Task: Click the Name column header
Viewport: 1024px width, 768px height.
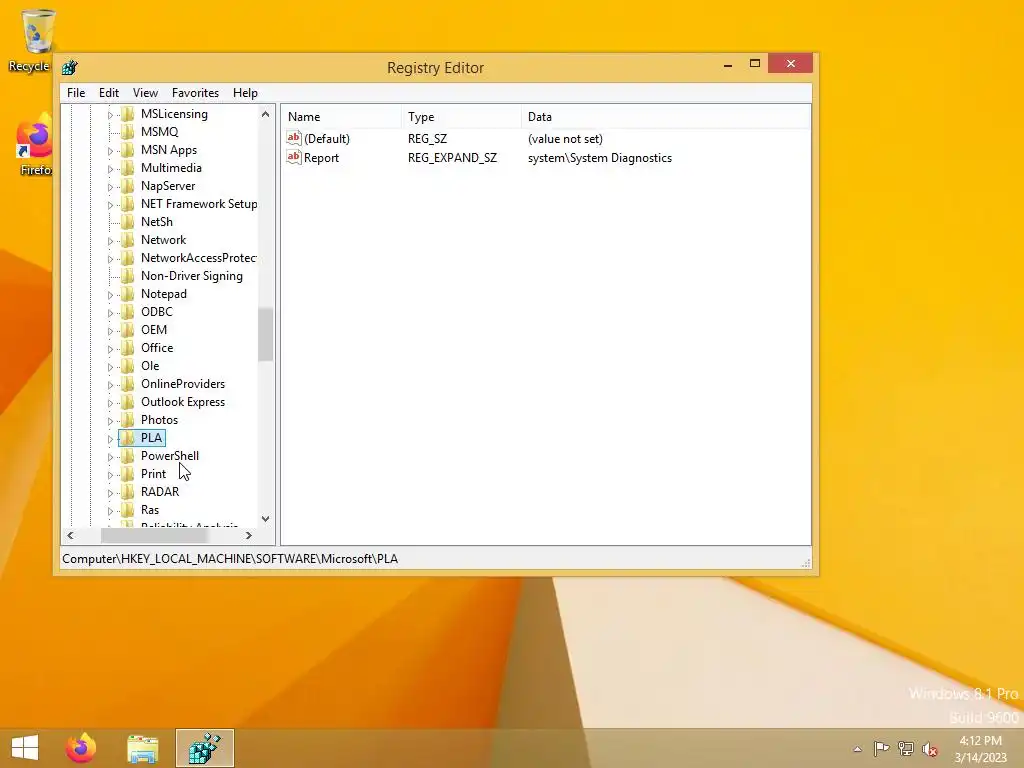Action: click(342, 117)
